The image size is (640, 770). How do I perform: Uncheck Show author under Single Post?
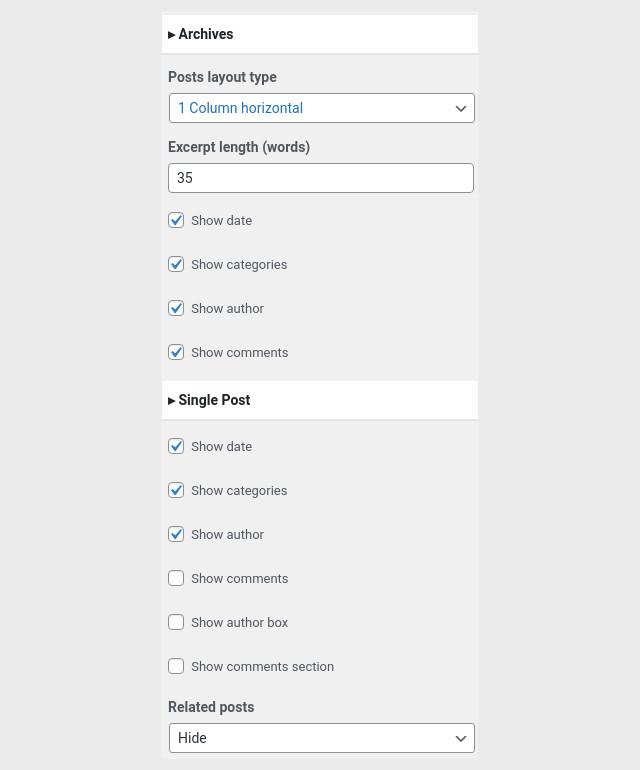[176, 534]
